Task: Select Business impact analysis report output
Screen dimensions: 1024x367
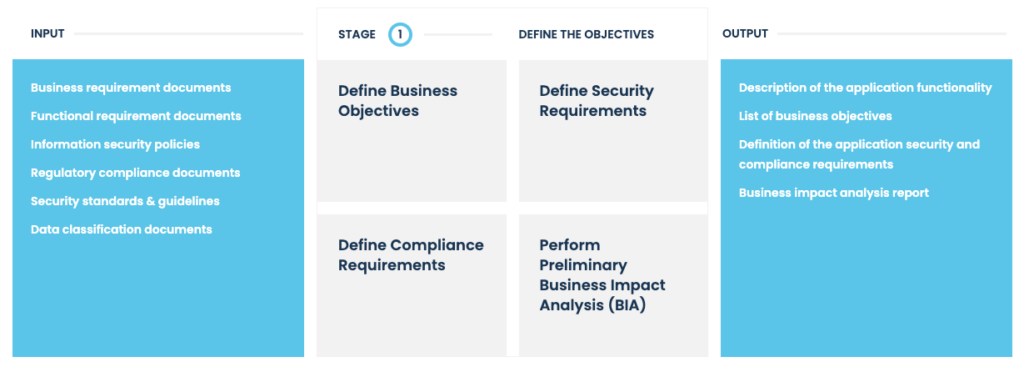Action: click(x=834, y=193)
